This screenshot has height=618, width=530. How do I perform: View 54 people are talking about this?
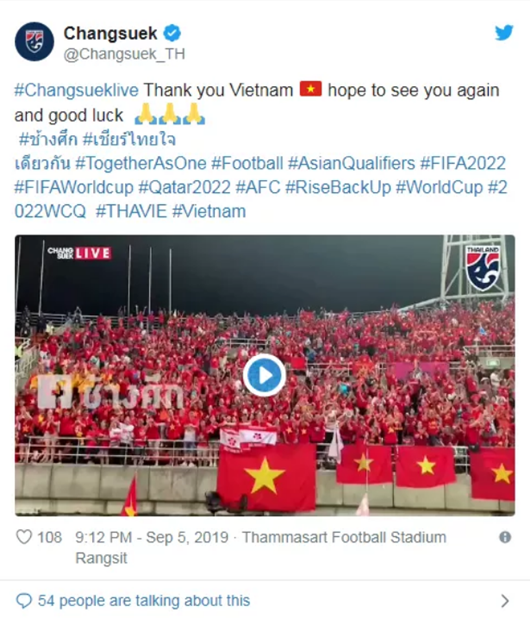(144, 601)
